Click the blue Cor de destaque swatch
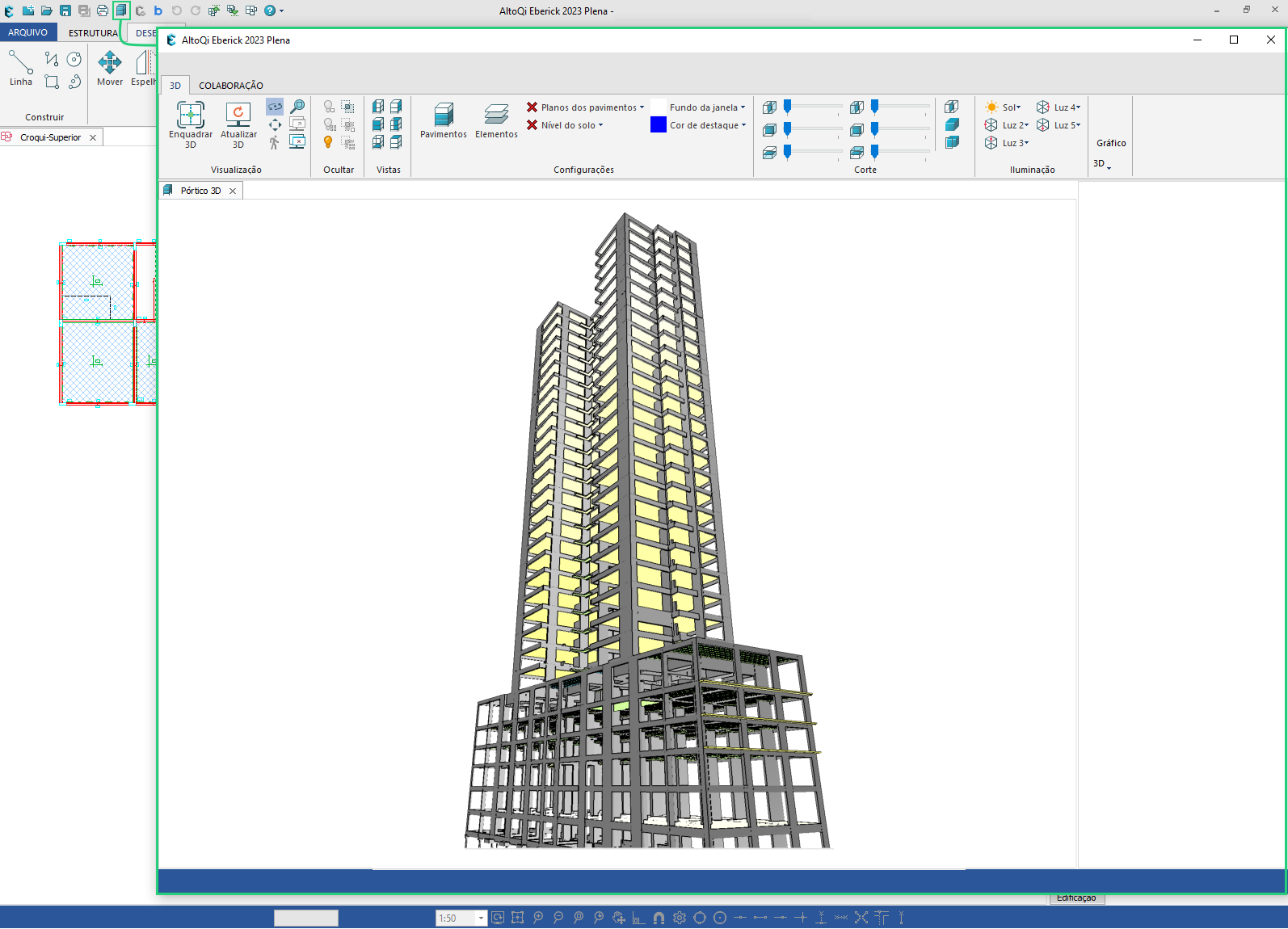The height and width of the screenshot is (929, 1288). (659, 125)
